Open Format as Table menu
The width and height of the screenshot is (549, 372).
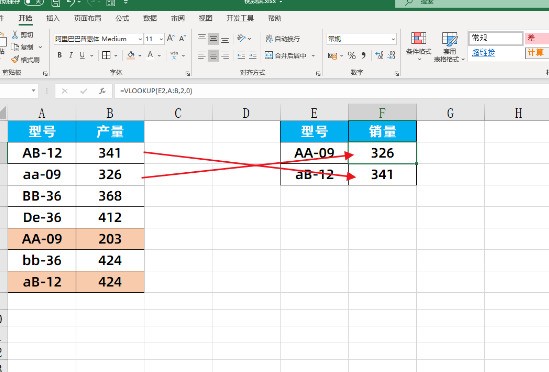[450, 47]
